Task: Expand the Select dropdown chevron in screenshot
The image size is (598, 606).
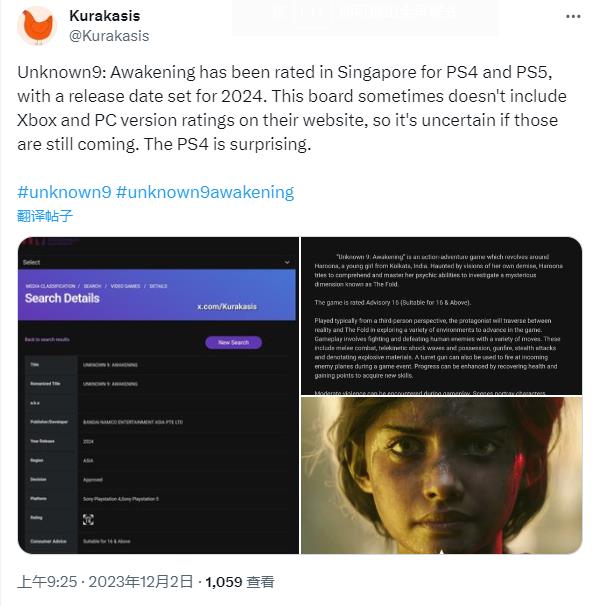Action: point(287,262)
